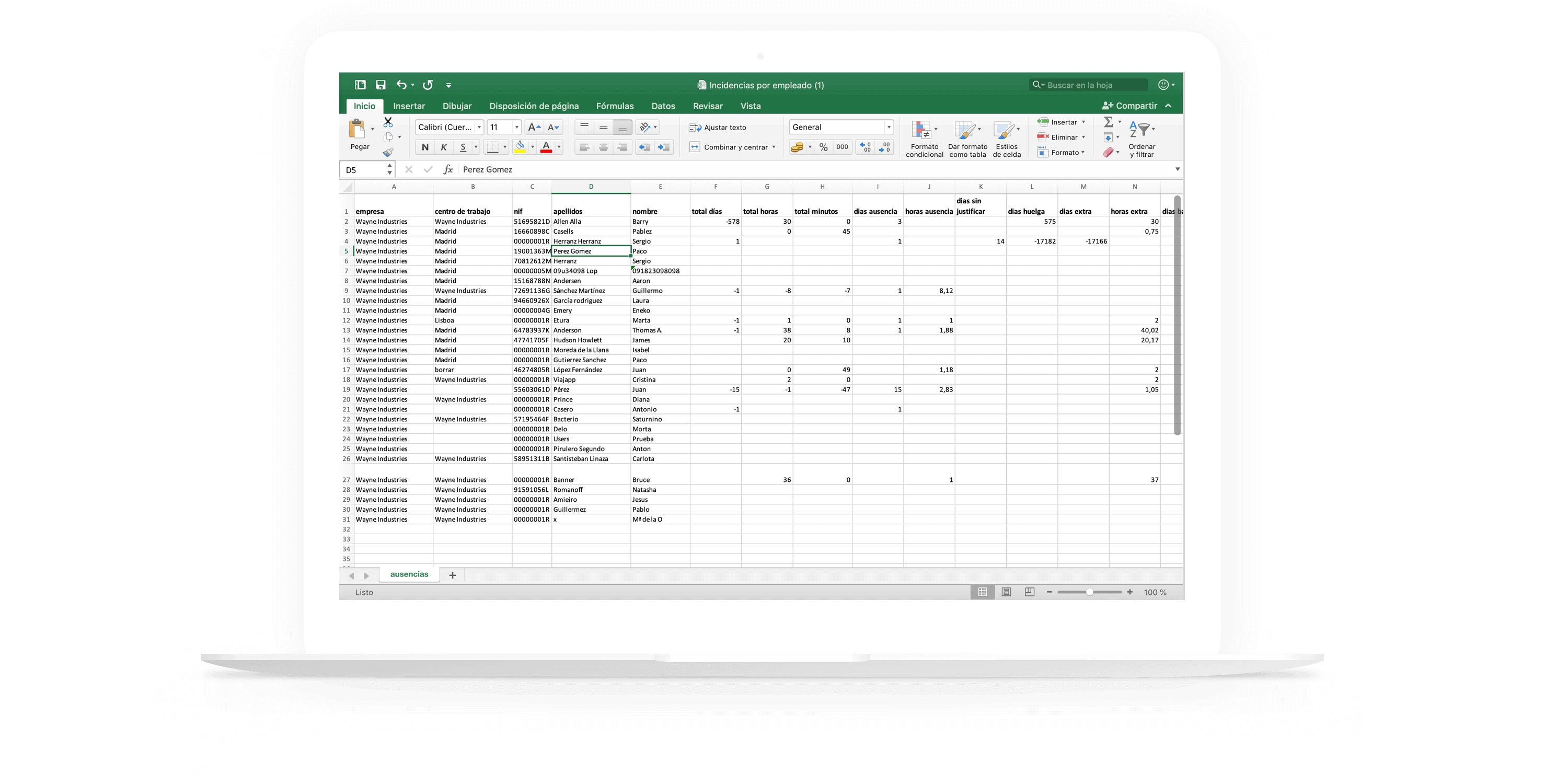Click the Clear eraser icon
The image size is (1568, 784).
(1109, 152)
